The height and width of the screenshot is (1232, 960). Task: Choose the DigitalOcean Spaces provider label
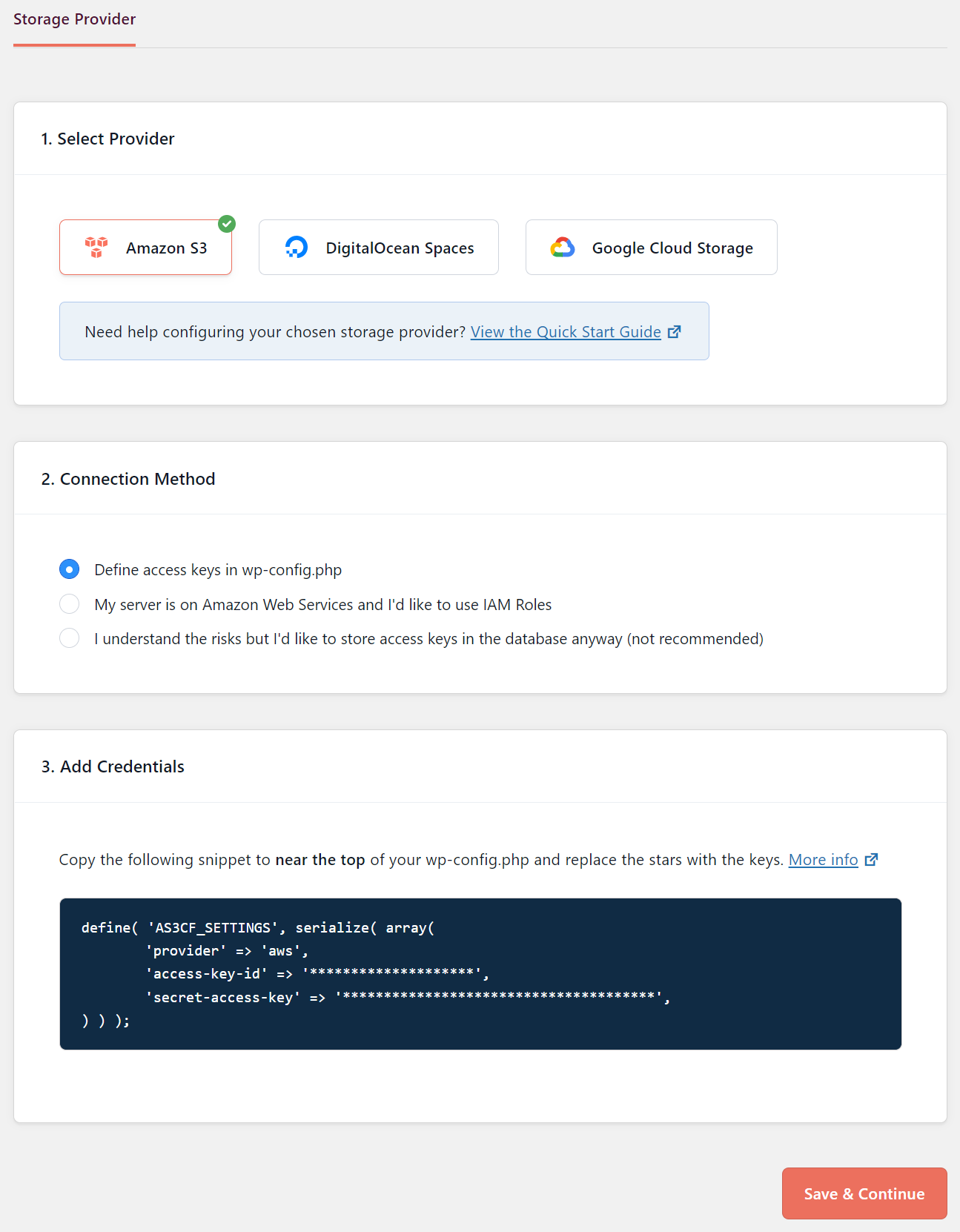pos(400,248)
